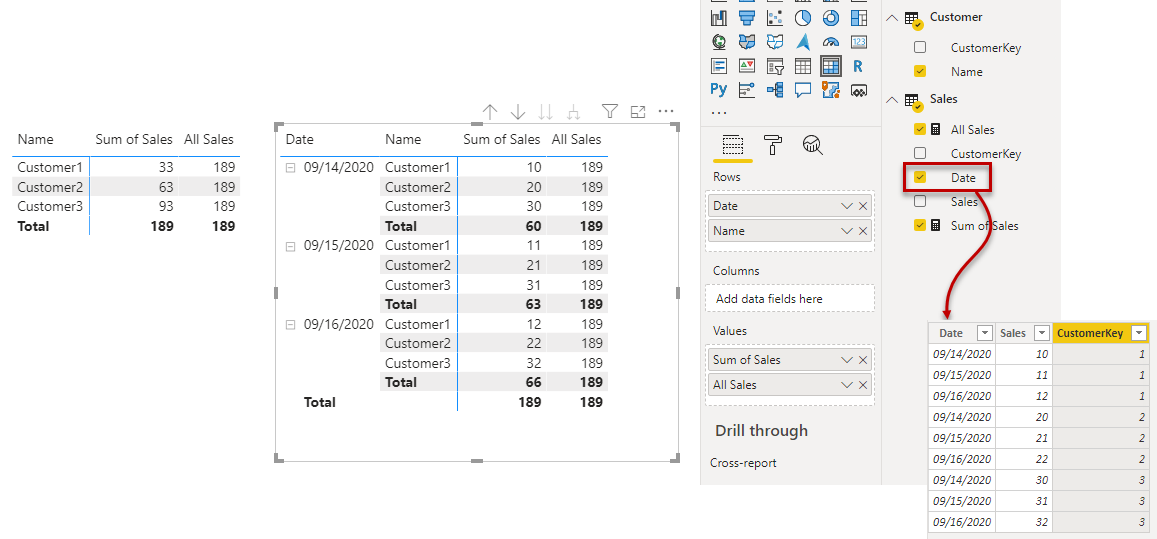
Task: Select the Python (Py) visual
Action: pos(719,89)
